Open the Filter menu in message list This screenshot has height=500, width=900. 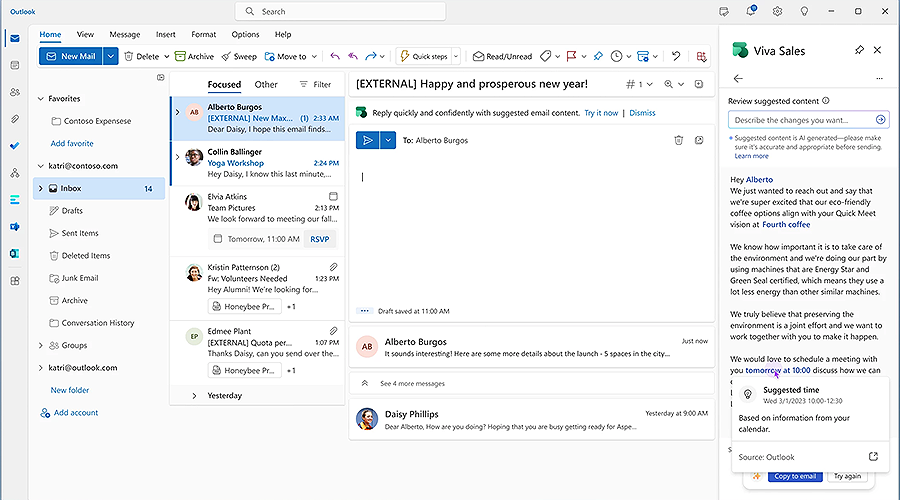coord(315,84)
